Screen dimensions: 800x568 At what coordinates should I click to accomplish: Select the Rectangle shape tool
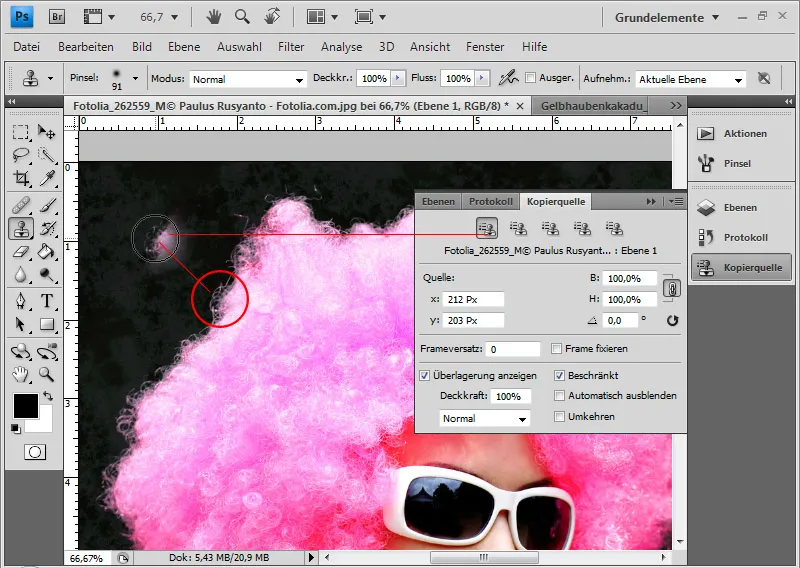pos(46,324)
